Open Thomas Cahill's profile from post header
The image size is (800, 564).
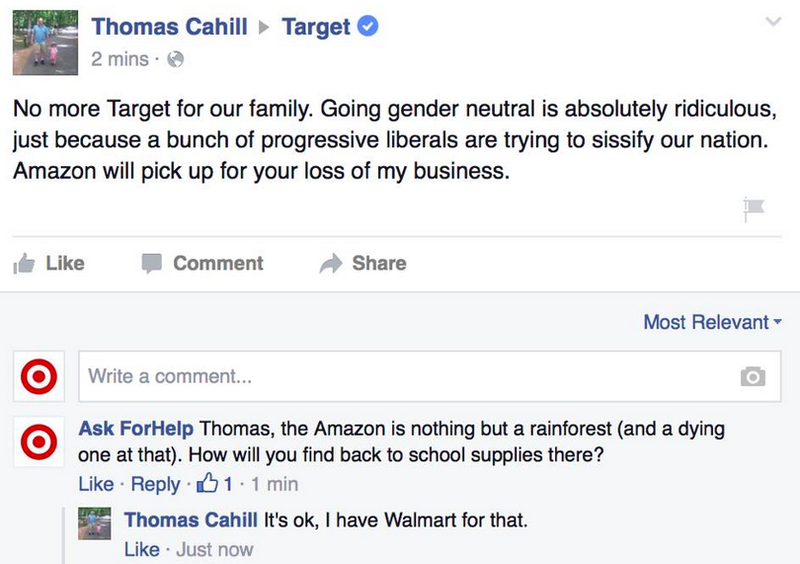coord(169,27)
